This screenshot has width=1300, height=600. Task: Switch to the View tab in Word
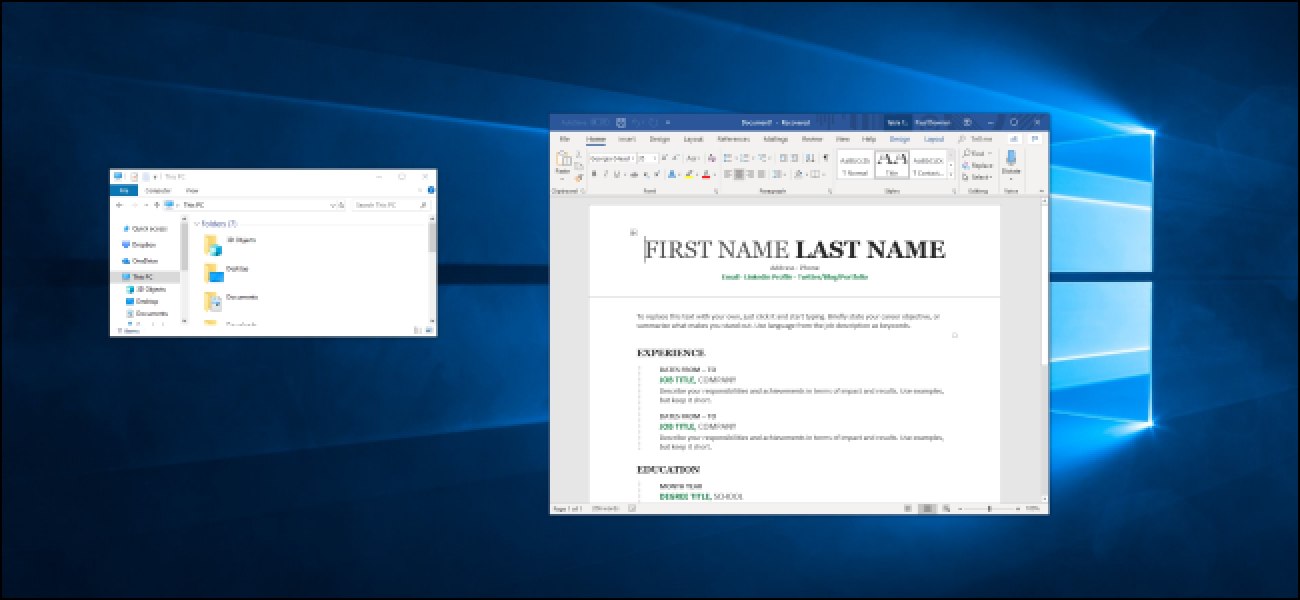[843, 139]
